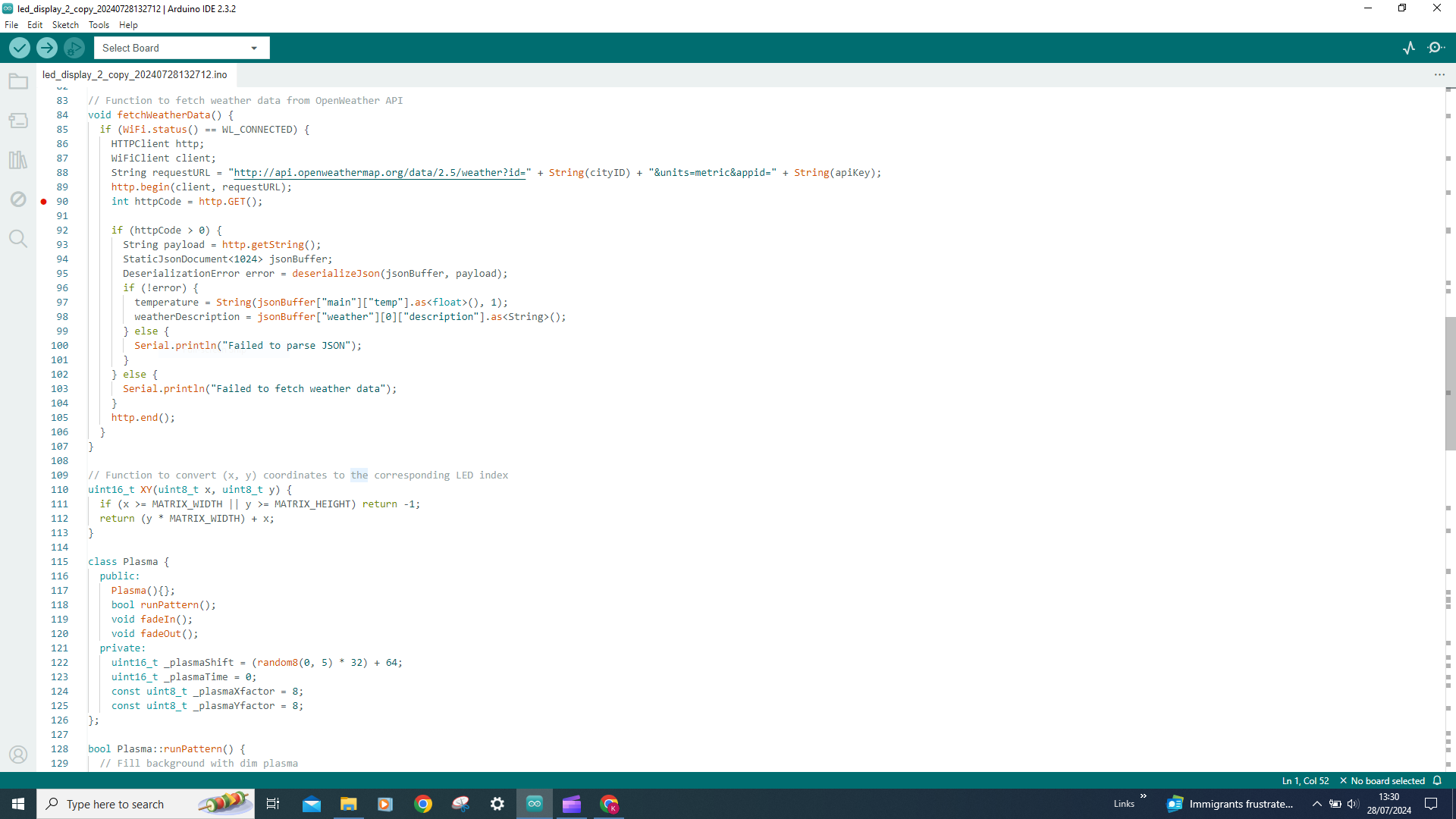Place cursor on the 'http.end();' line
This screenshot has height=819, width=1456.
143,418
